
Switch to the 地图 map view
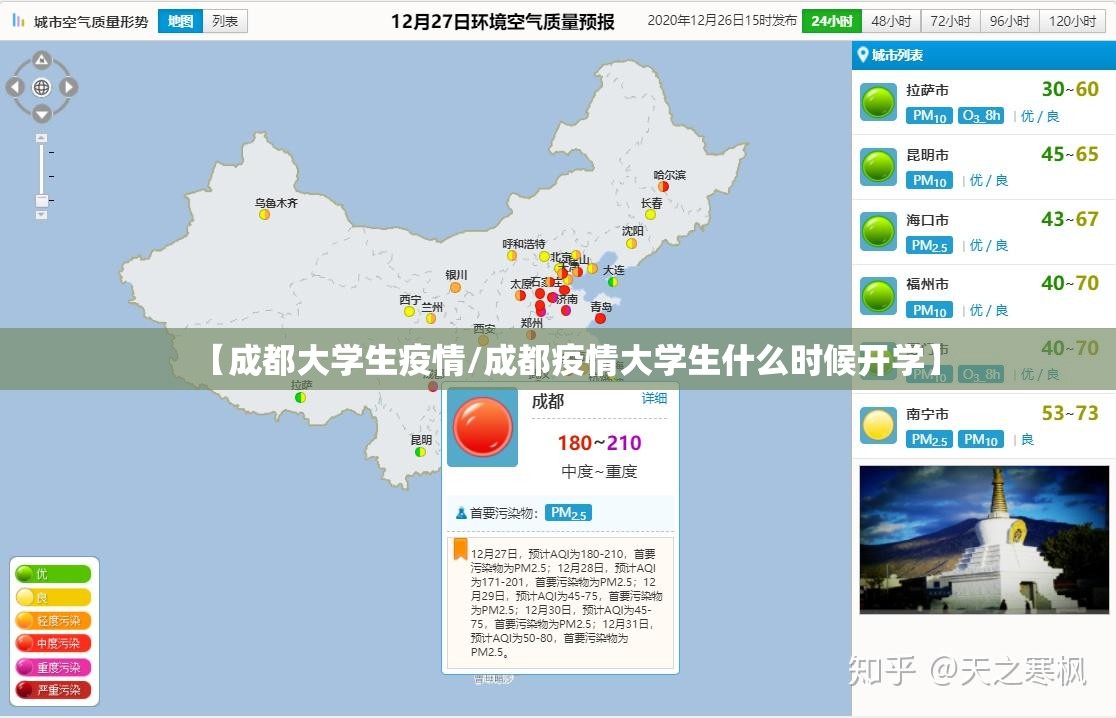click(x=180, y=21)
